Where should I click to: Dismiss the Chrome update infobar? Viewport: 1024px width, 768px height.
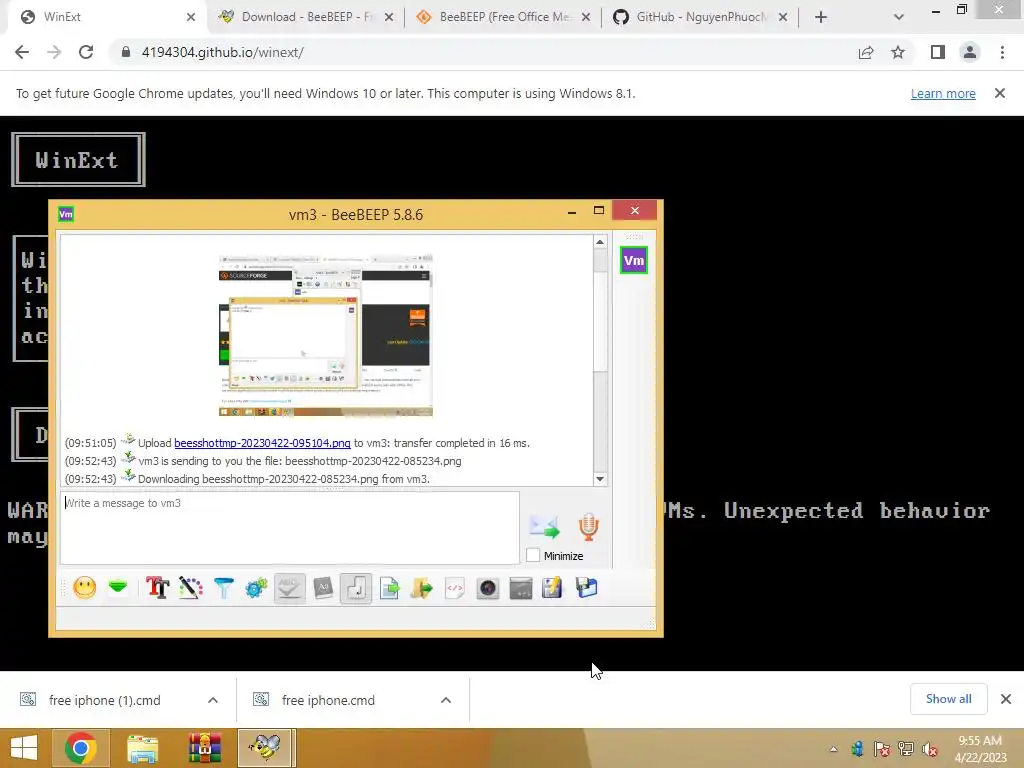pos(1000,93)
